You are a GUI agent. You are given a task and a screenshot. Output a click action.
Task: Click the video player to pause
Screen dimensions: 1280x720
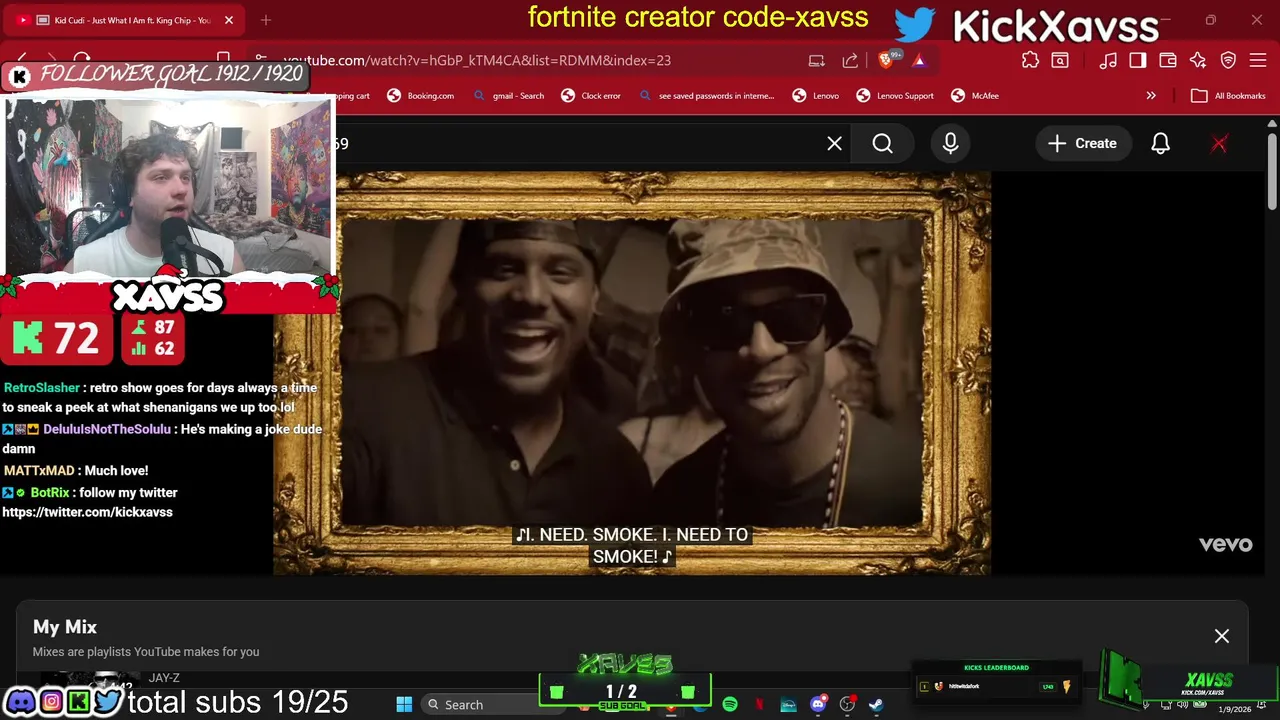pos(632,372)
